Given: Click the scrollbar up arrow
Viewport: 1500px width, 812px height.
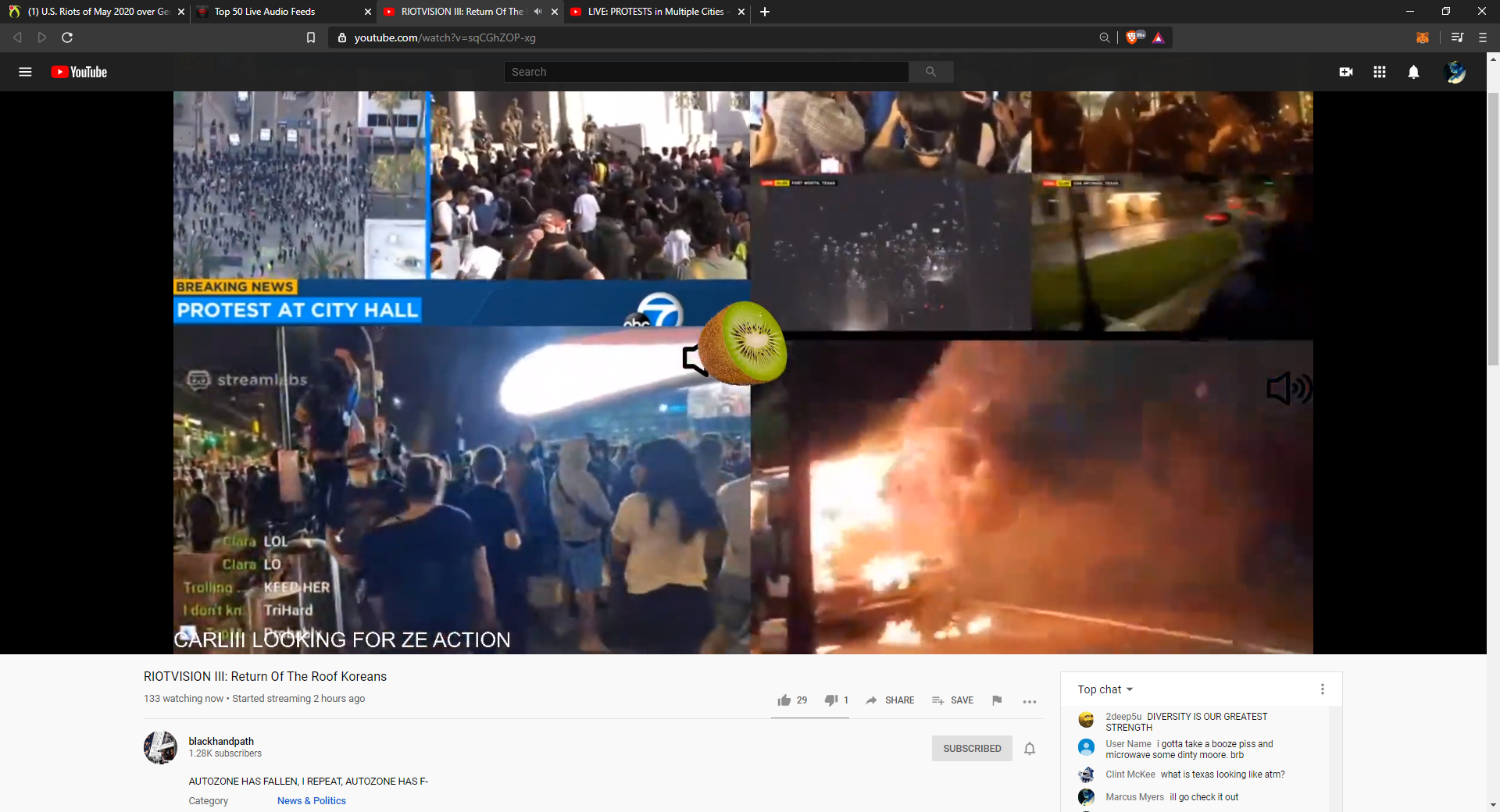Looking at the screenshot, I should 1493,59.
